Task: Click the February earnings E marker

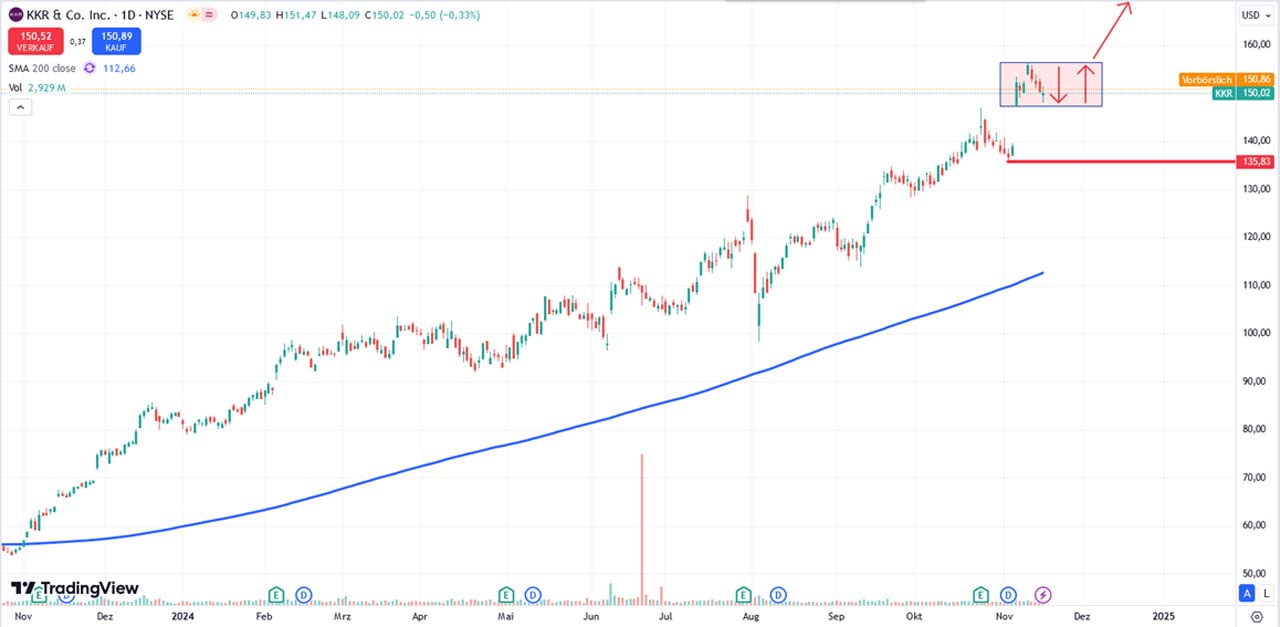Action: coord(277,595)
